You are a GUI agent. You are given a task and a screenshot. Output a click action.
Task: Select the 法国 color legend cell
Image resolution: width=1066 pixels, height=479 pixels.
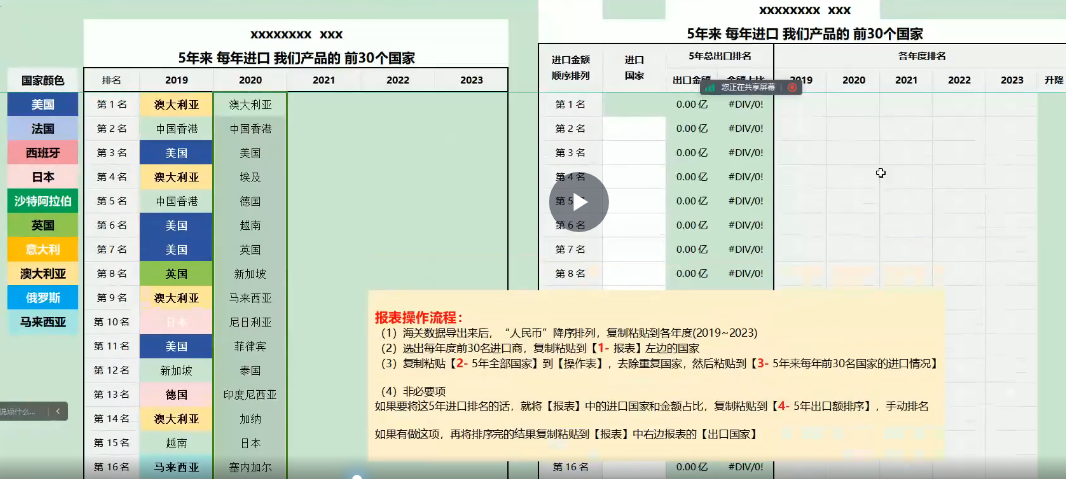(x=42, y=128)
